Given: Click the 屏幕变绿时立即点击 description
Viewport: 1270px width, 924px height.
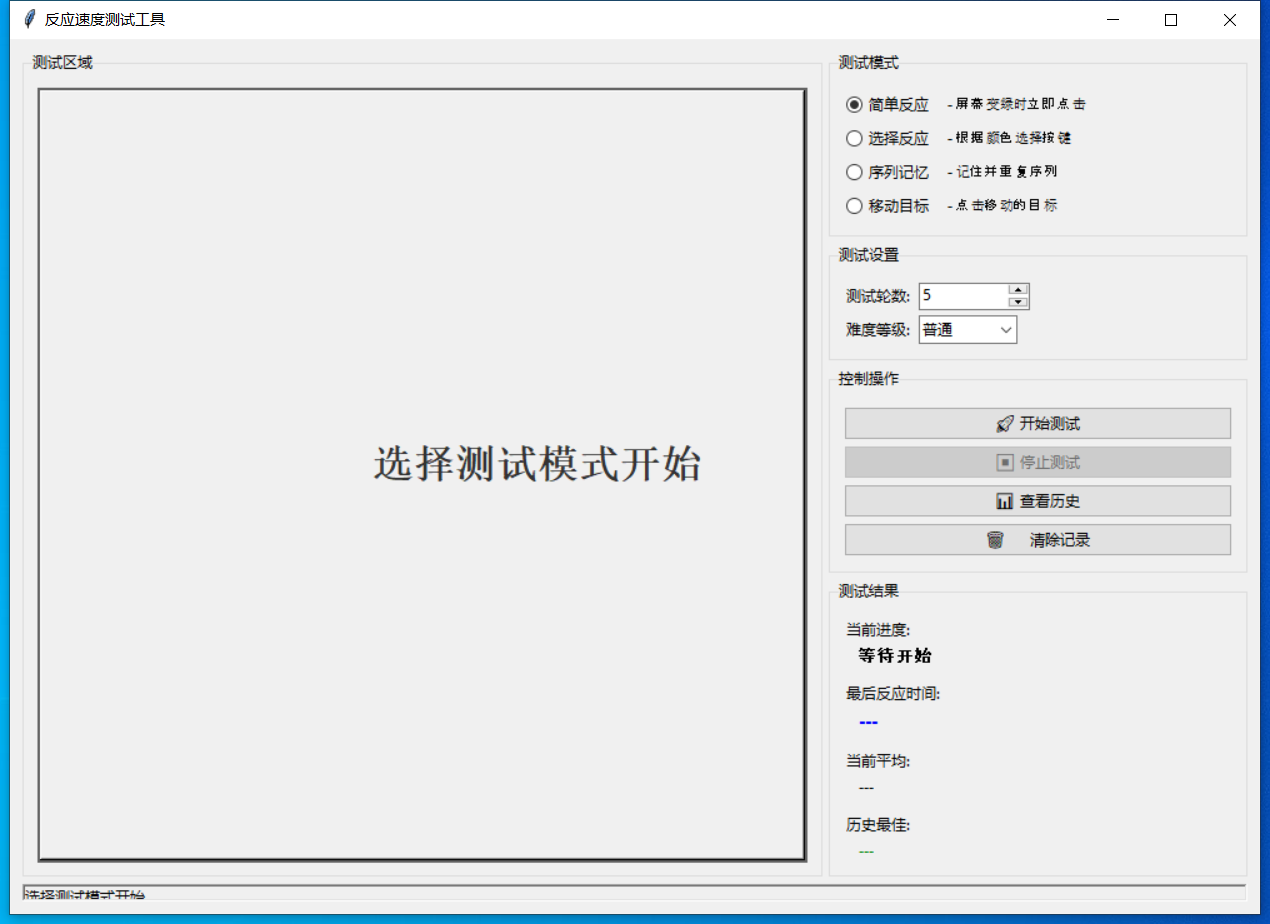Looking at the screenshot, I should point(1016,104).
